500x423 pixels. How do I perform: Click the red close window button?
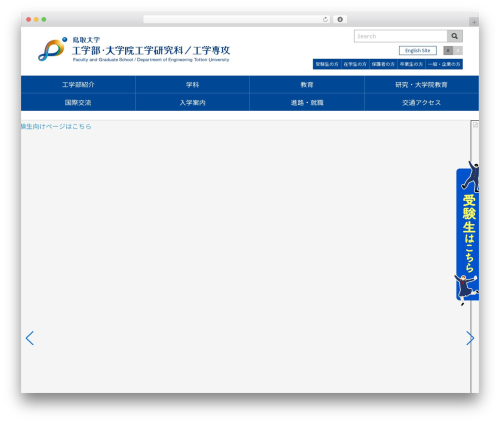[x=29, y=19]
